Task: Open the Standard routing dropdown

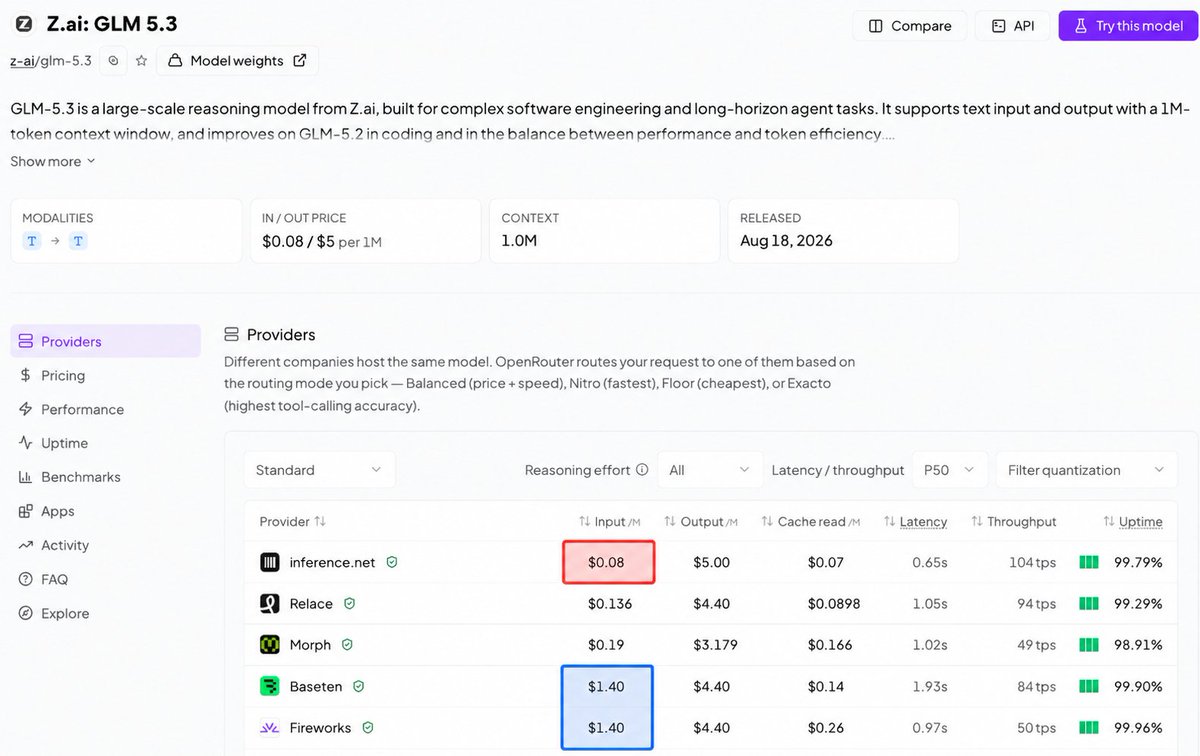Action: click(319, 470)
